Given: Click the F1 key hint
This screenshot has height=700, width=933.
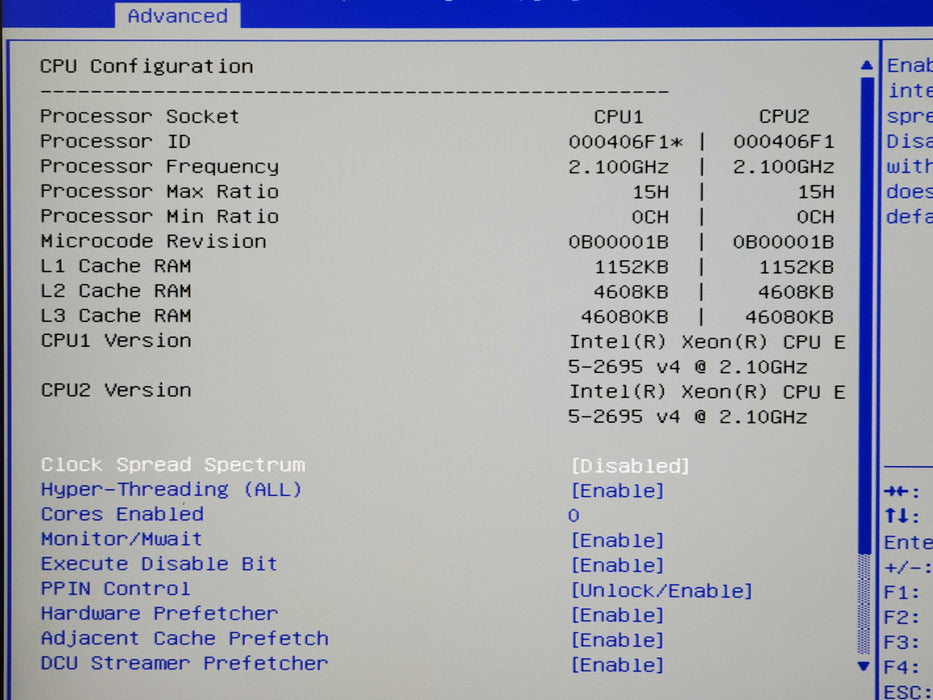Looking at the screenshot, I should tap(902, 593).
